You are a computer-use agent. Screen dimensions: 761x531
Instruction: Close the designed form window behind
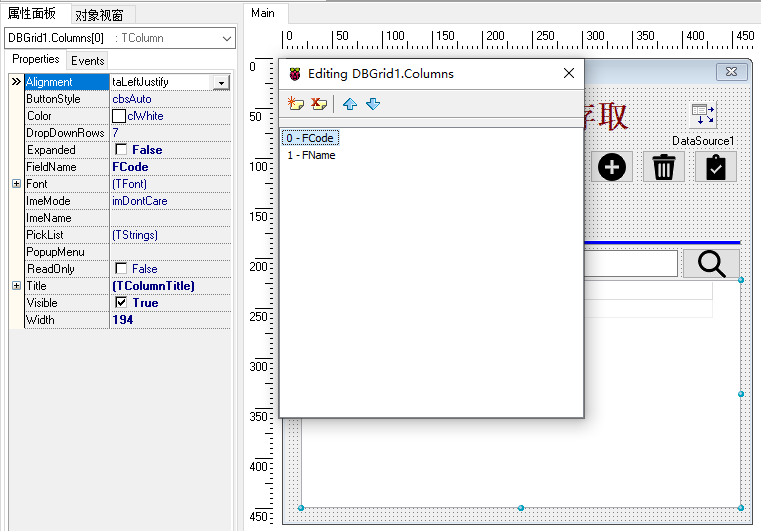(x=731, y=72)
